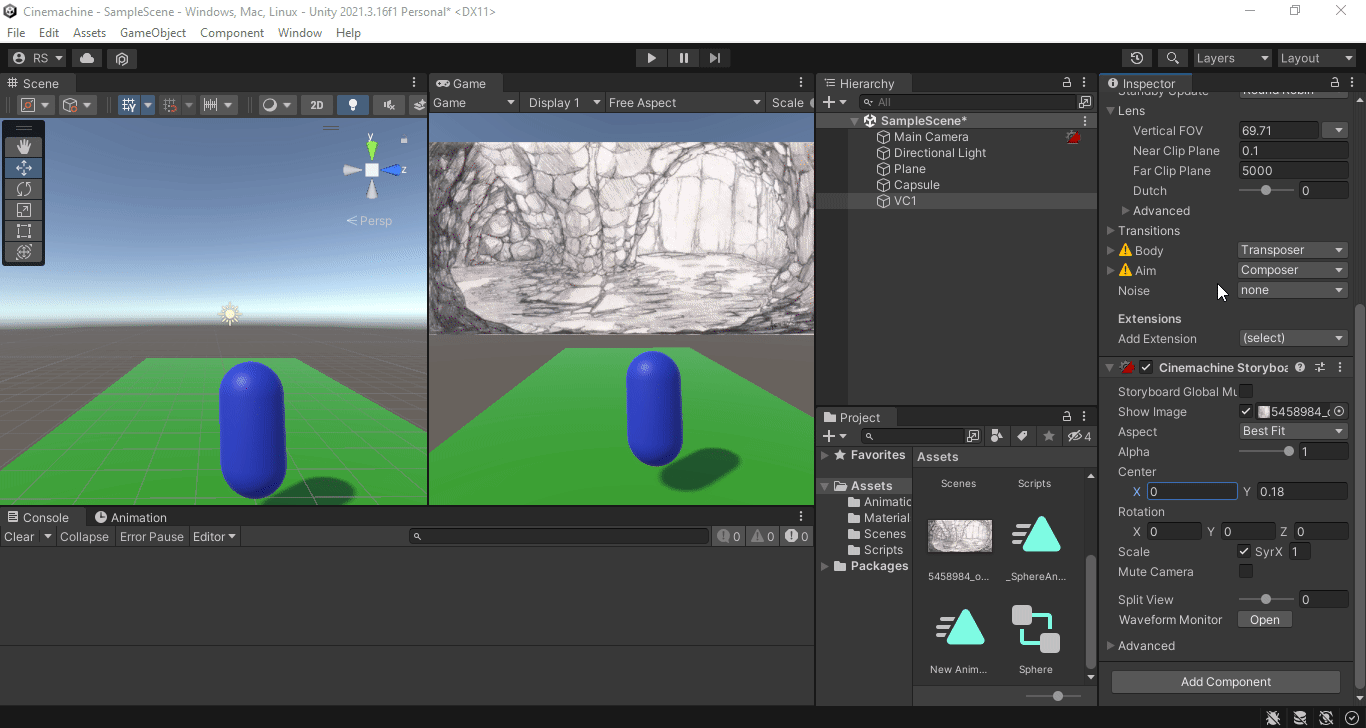Select the Rotate tool

click(24, 188)
